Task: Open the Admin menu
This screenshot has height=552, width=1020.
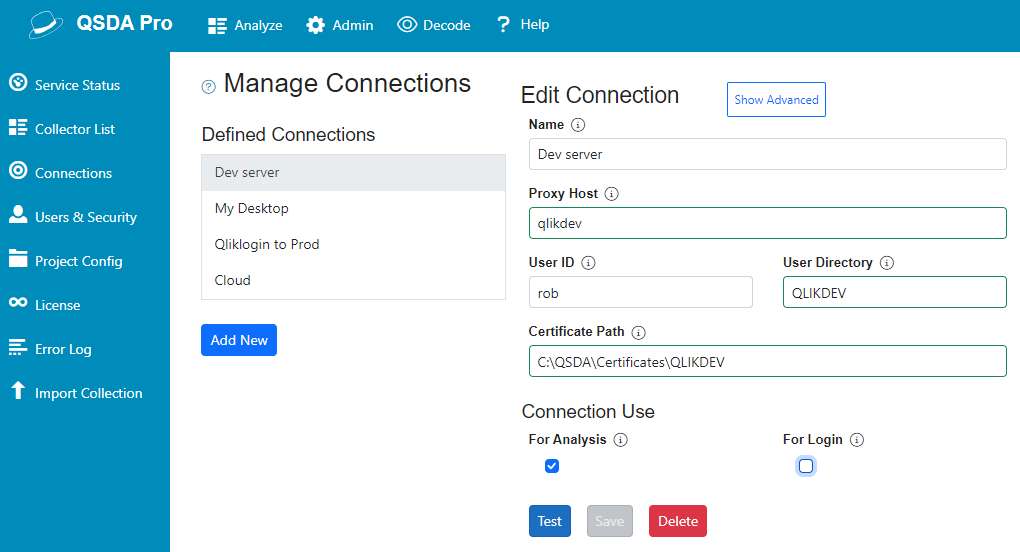Action: pyautogui.click(x=340, y=25)
